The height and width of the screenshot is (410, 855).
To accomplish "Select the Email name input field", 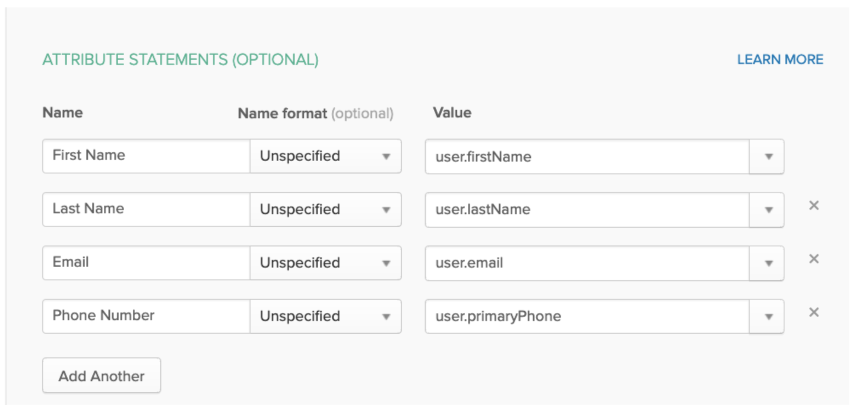I will pyautogui.click(x=146, y=263).
